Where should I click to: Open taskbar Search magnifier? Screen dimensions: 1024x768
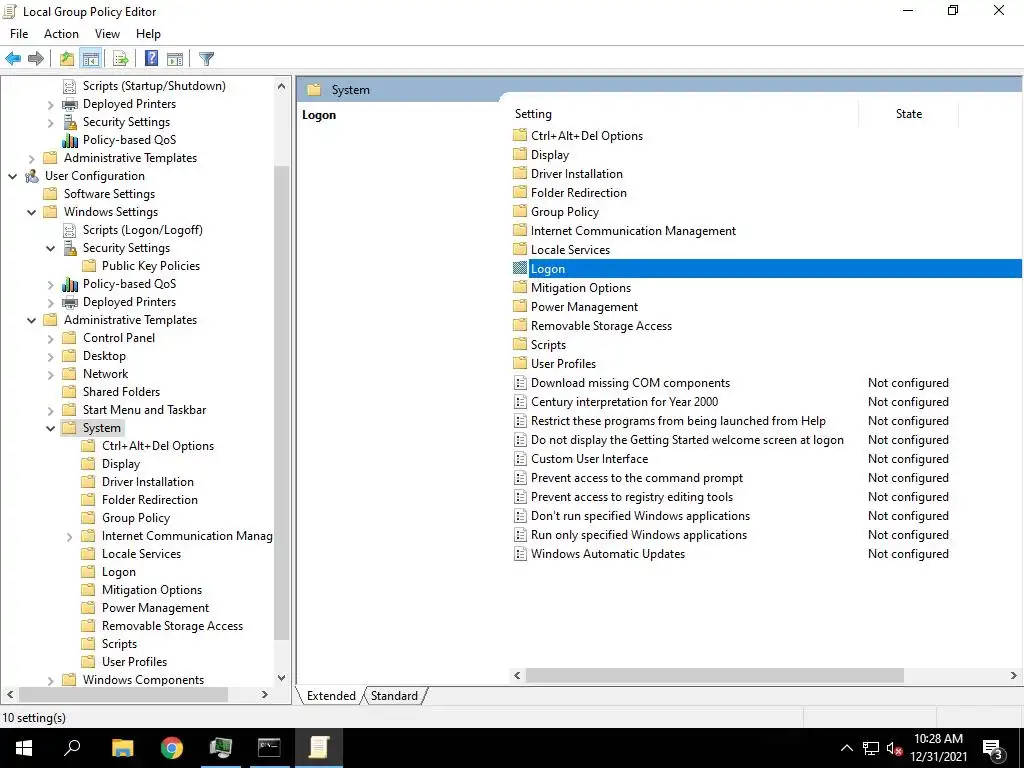click(x=72, y=748)
